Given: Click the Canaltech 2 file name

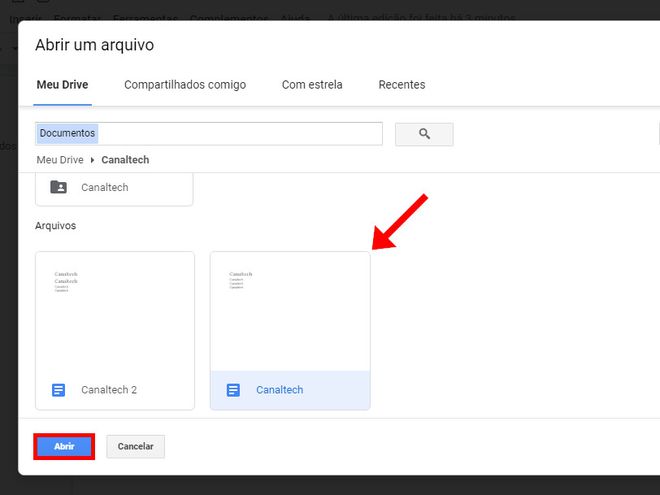Looking at the screenshot, I should click(x=109, y=390).
